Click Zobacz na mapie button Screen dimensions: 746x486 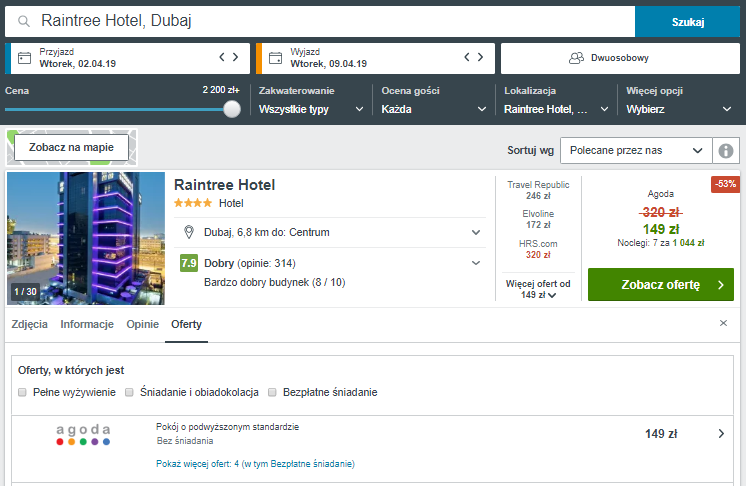pyautogui.click(x=71, y=147)
